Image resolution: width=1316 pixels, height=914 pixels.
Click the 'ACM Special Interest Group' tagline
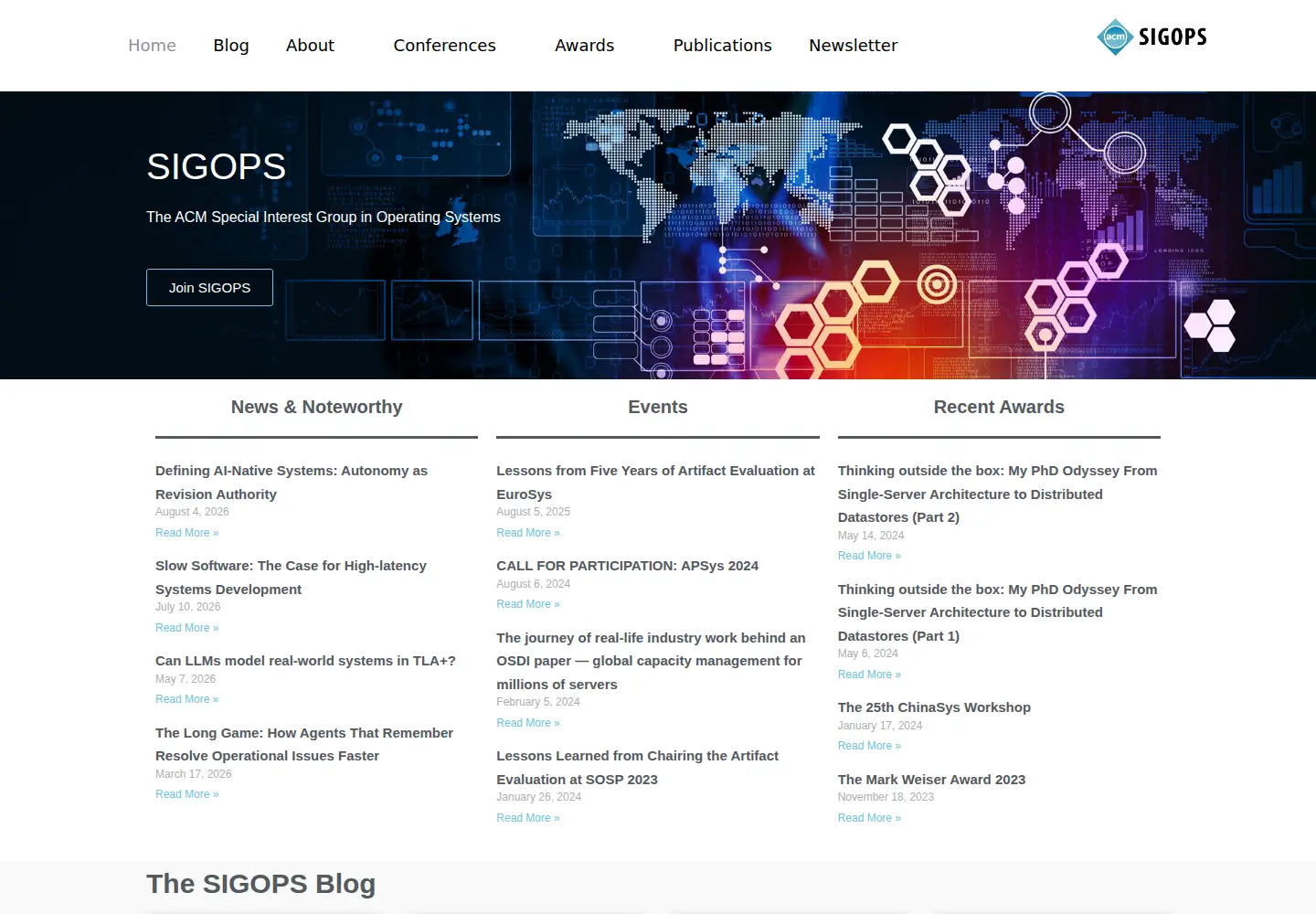(x=324, y=218)
